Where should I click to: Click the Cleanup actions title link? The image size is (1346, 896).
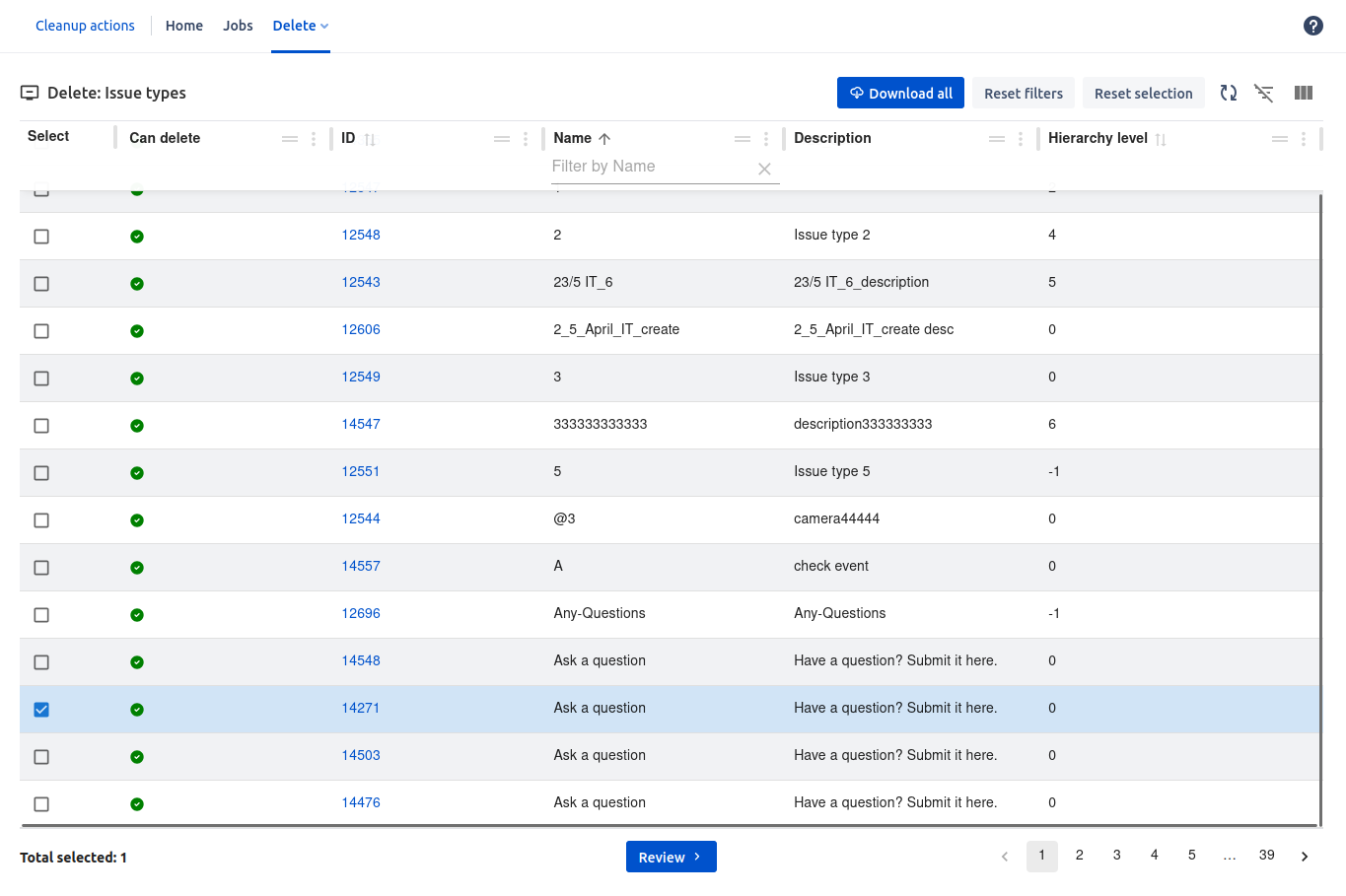(x=85, y=26)
